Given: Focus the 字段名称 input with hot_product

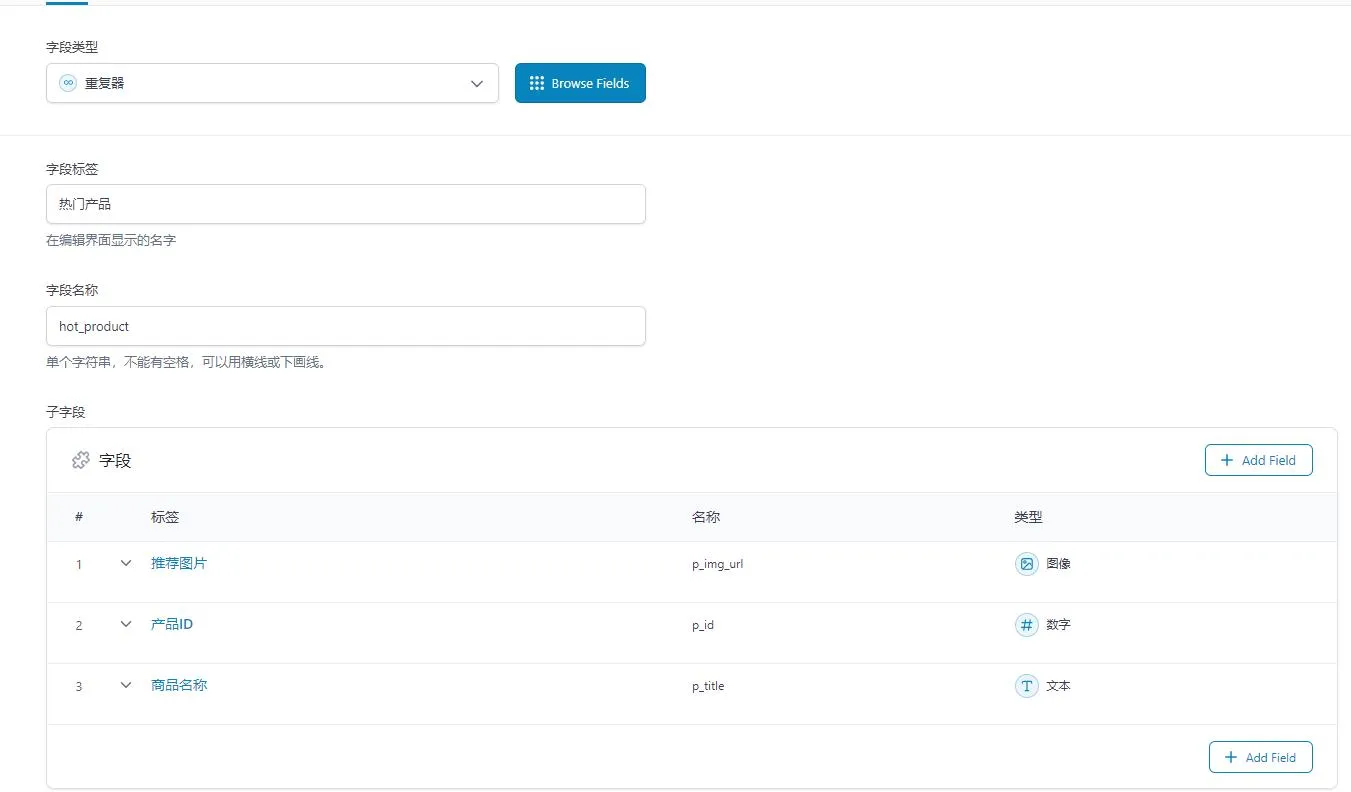Looking at the screenshot, I should (x=345, y=326).
